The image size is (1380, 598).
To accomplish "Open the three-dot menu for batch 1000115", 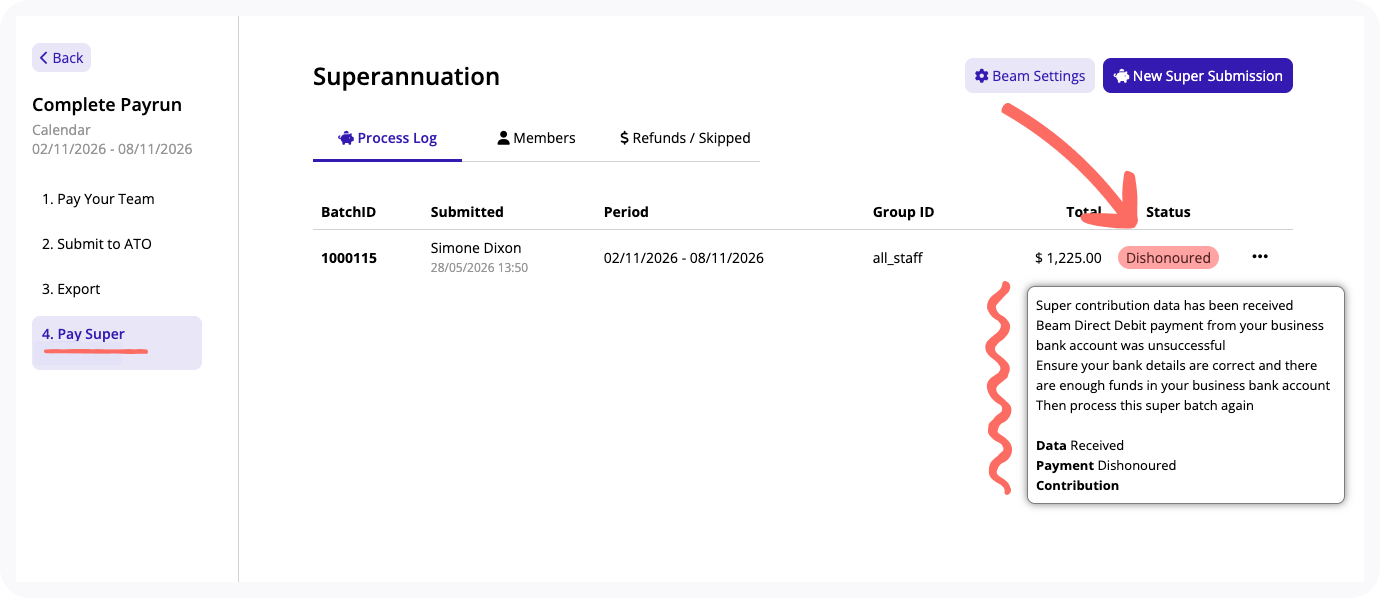I will [x=1260, y=257].
